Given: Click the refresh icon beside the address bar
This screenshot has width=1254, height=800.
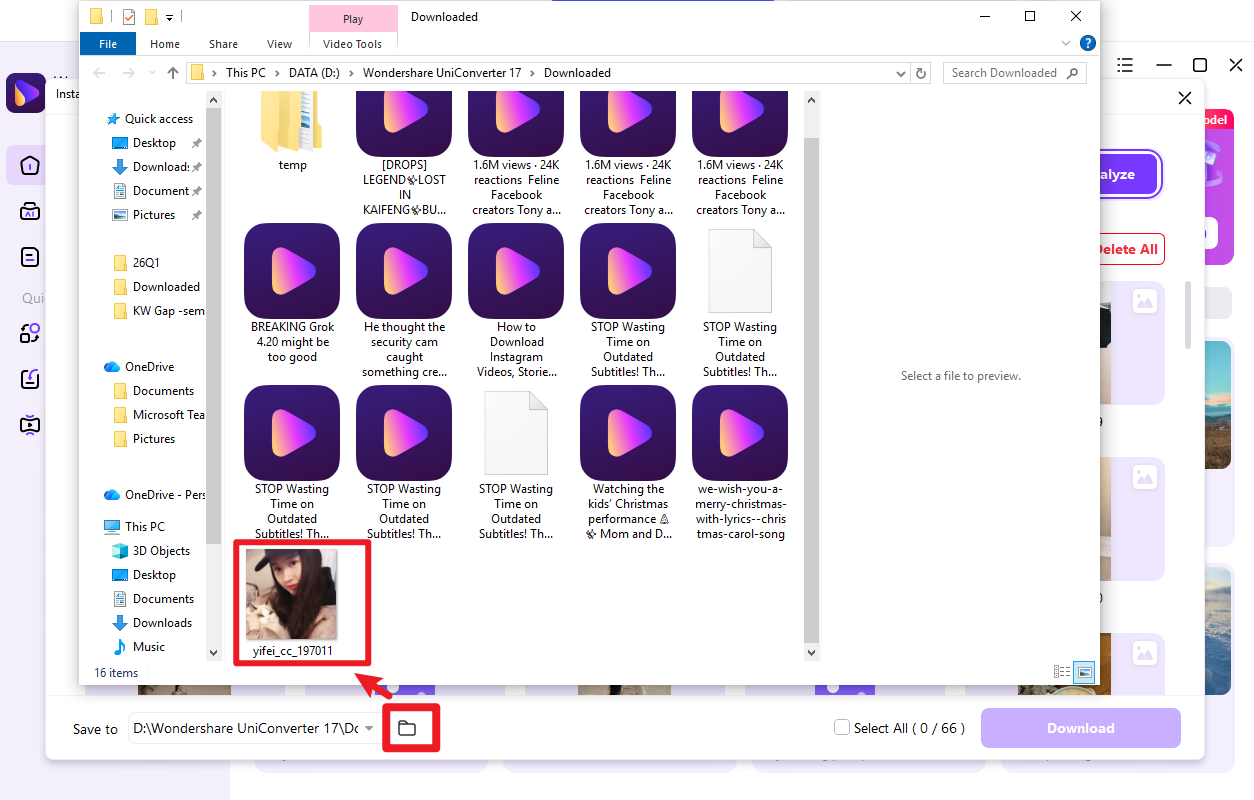Looking at the screenshot, I should click(x=921, y=72).
